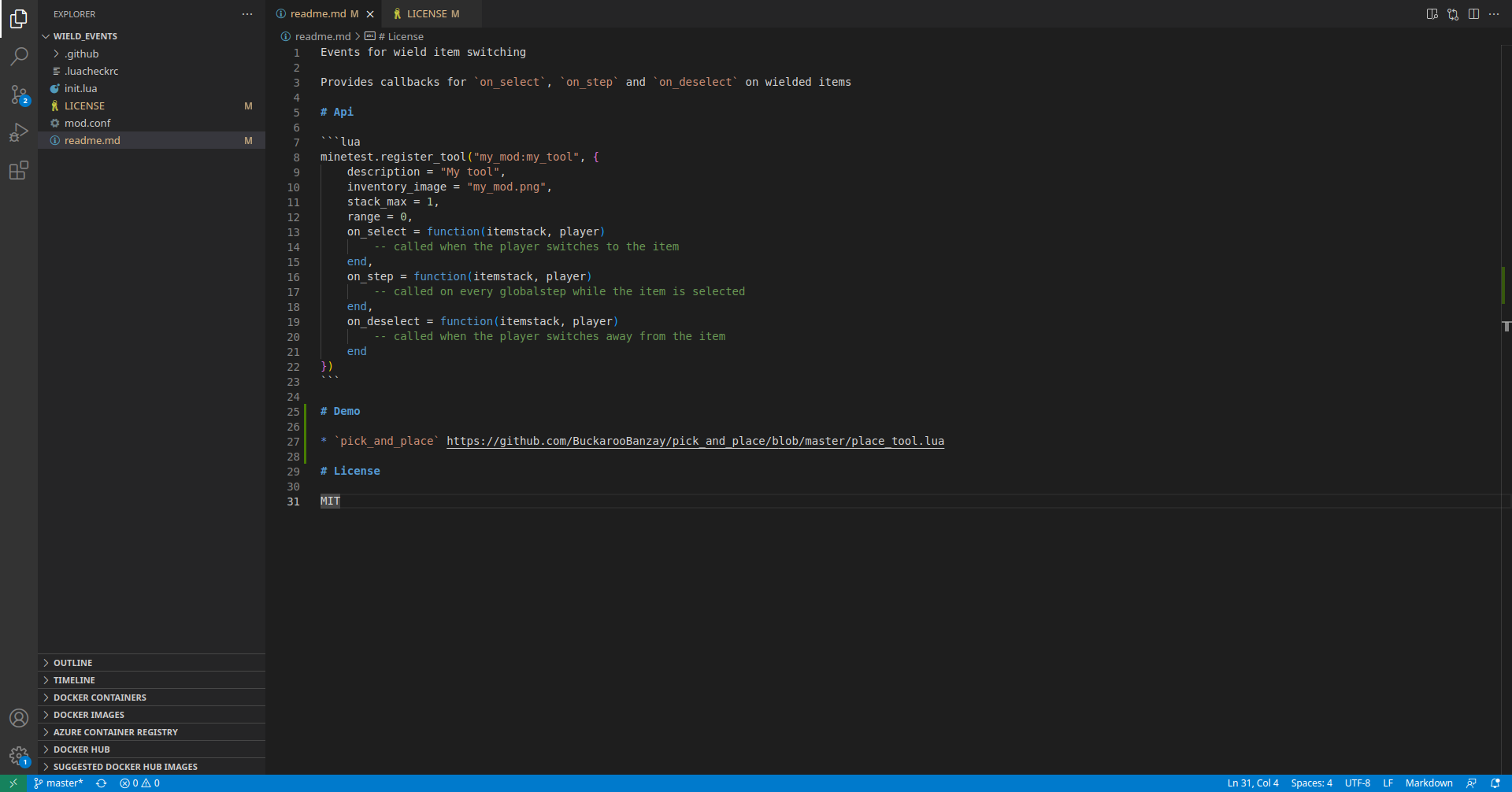Open init.lua from the explorer
The image size is (1512, 792).
point(80,88)
